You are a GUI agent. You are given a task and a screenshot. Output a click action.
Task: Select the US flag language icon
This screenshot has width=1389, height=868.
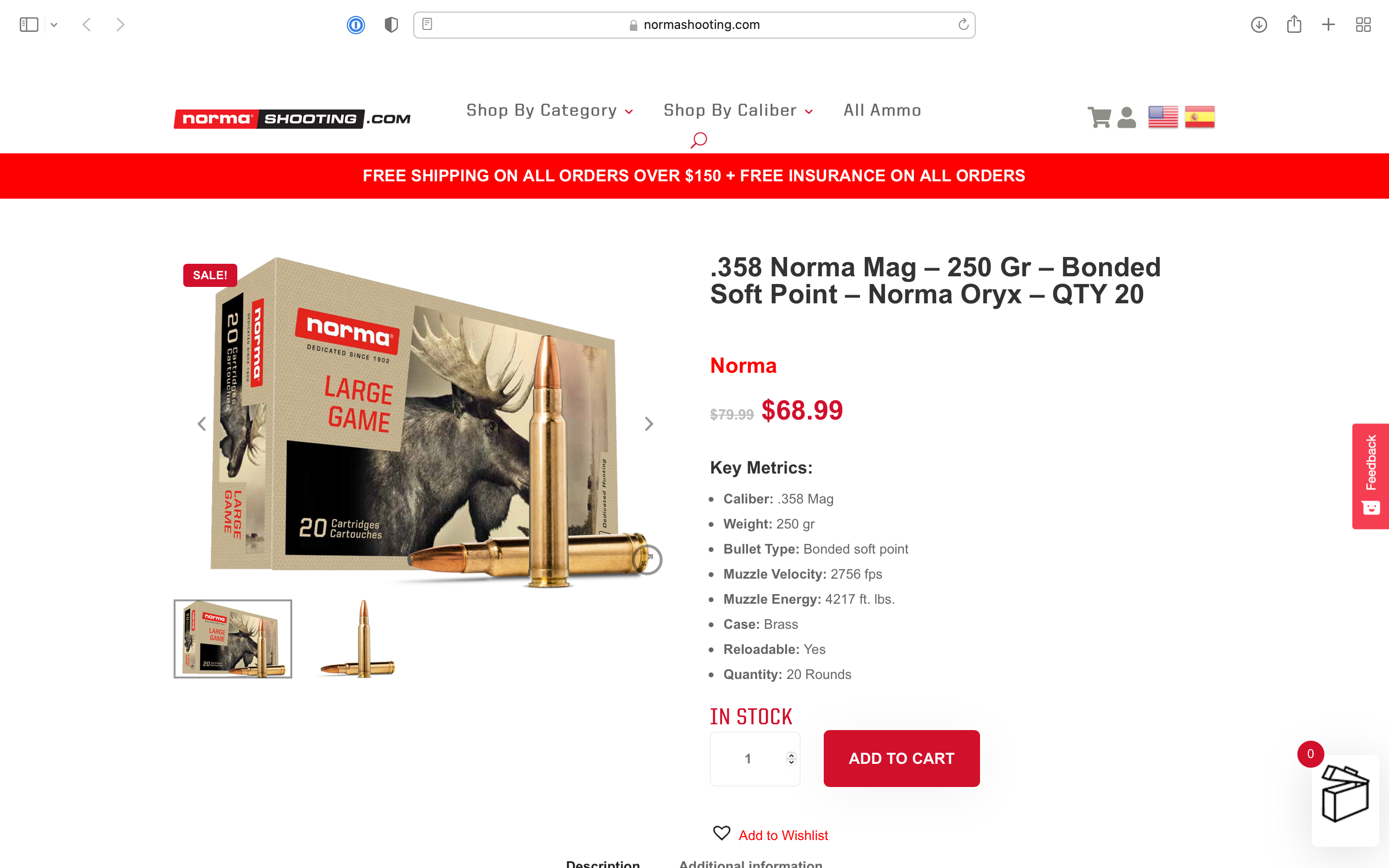[x=1163, y=117]
